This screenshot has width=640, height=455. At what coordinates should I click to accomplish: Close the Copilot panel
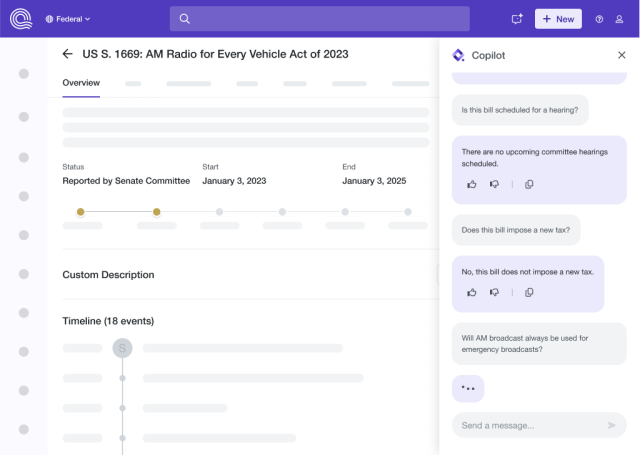tap(622, 55)
